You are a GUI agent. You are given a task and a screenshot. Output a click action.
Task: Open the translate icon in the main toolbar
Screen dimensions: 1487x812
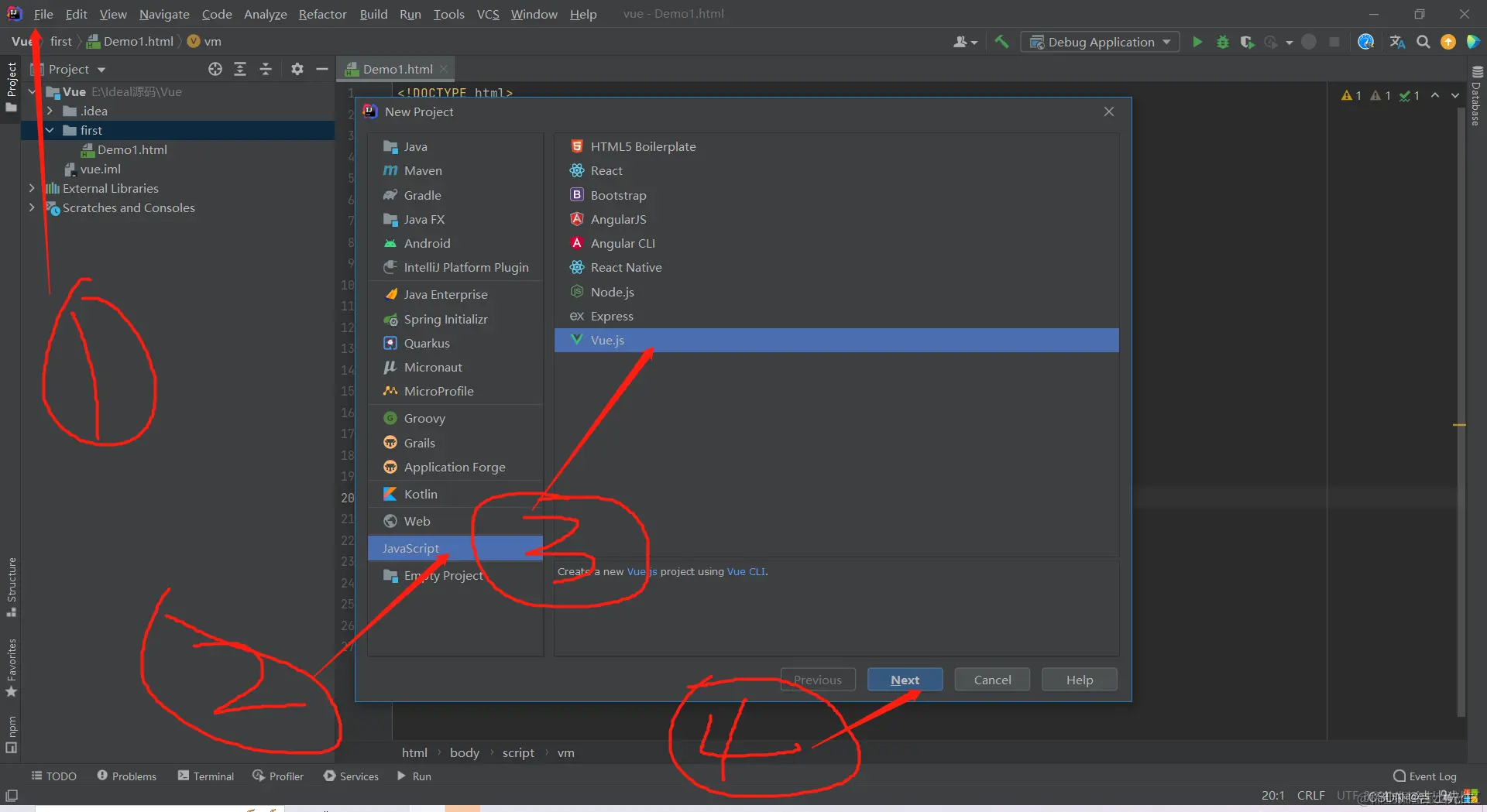1397,42
